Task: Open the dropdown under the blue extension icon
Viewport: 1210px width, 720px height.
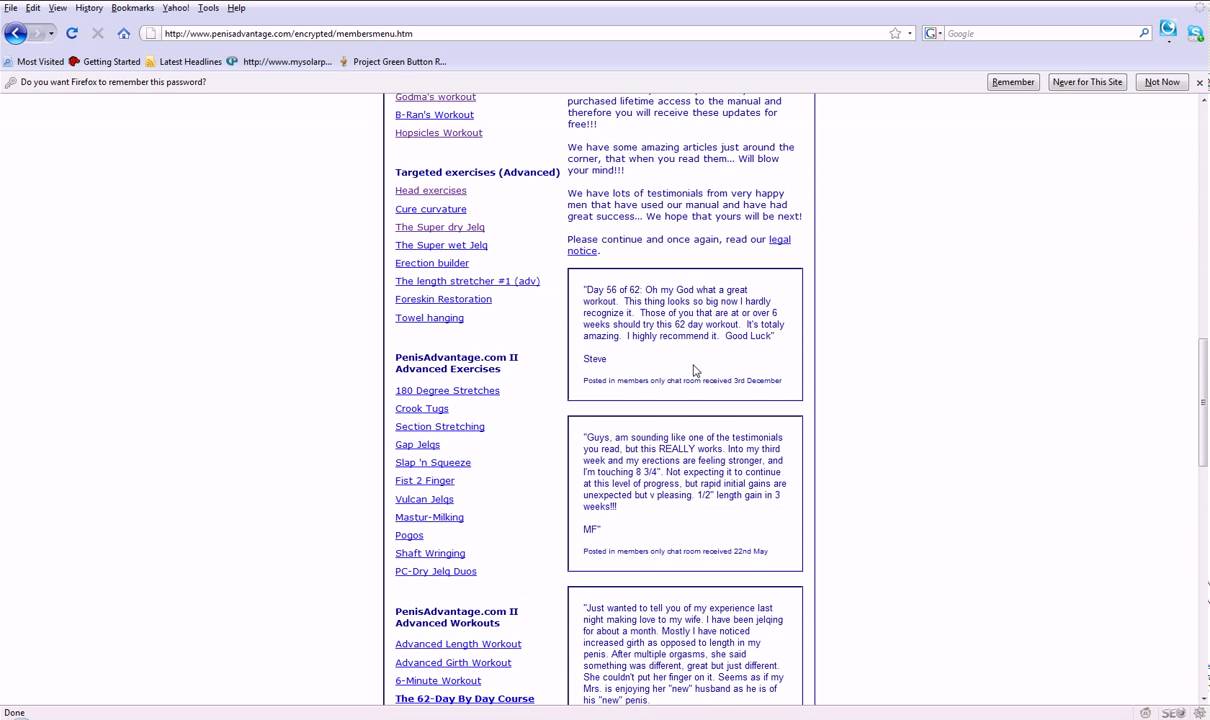Action: 1168,42
